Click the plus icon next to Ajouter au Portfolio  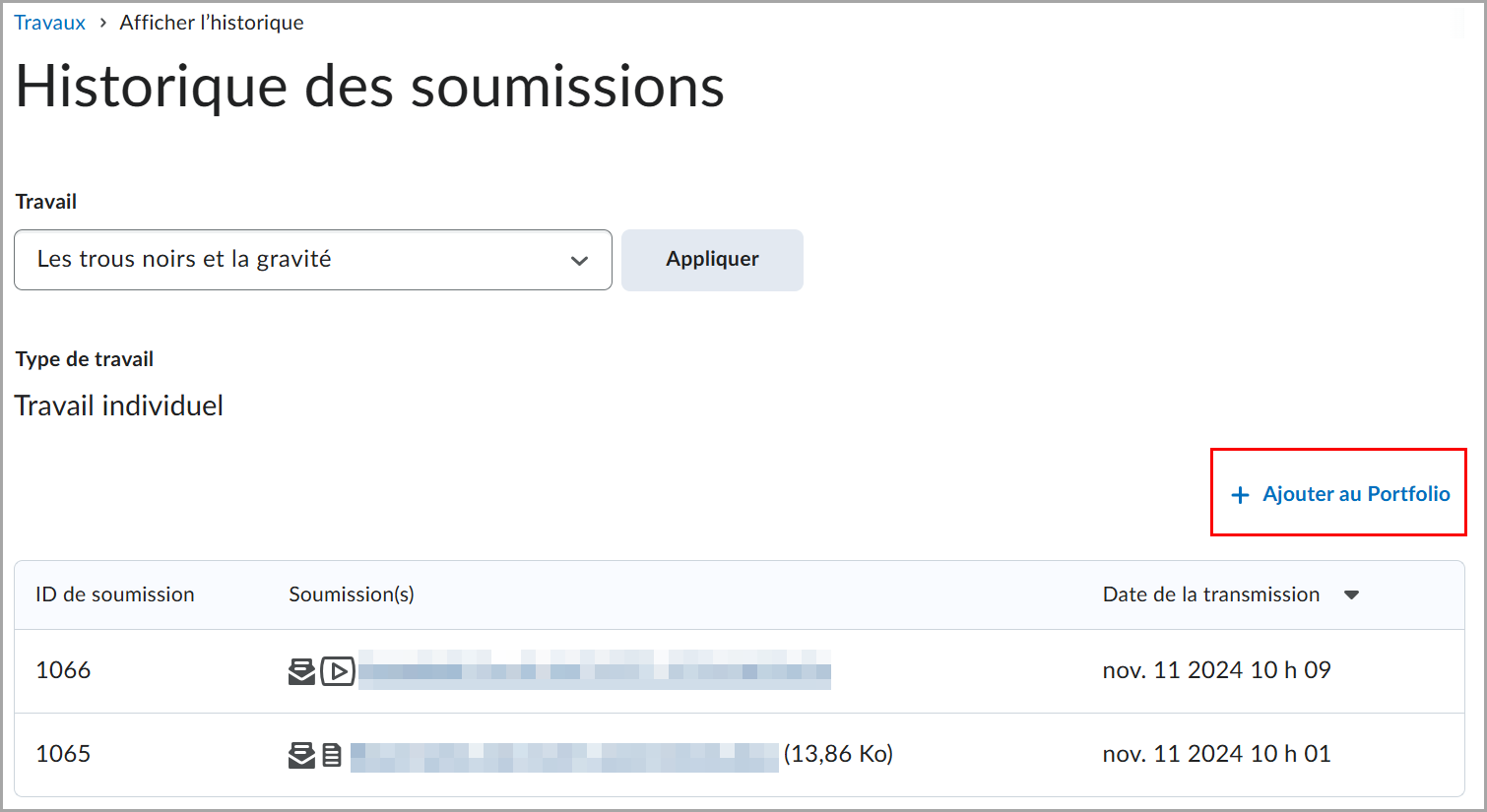1239,493
